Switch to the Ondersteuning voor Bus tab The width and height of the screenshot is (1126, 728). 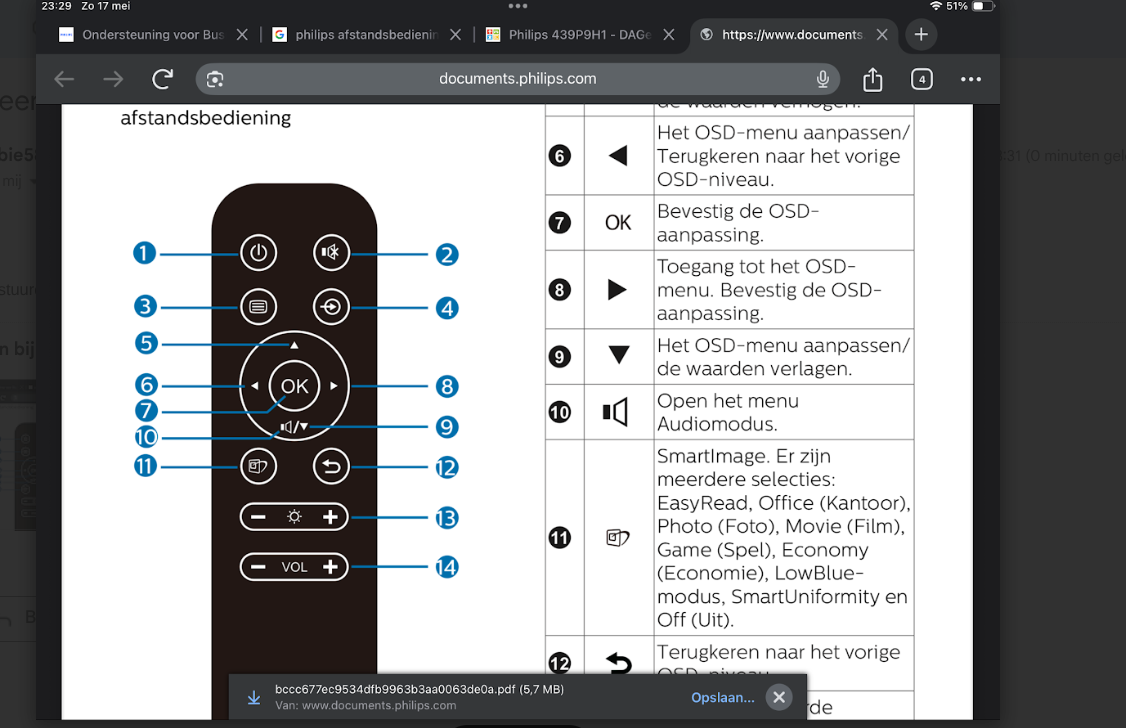click(x=142, y=34)
